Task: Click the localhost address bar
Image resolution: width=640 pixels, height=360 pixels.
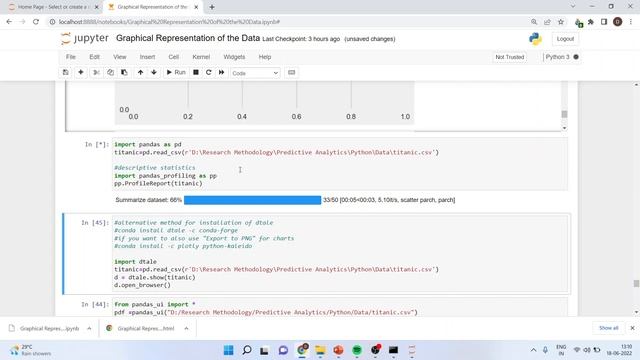Action: (286, 22)
